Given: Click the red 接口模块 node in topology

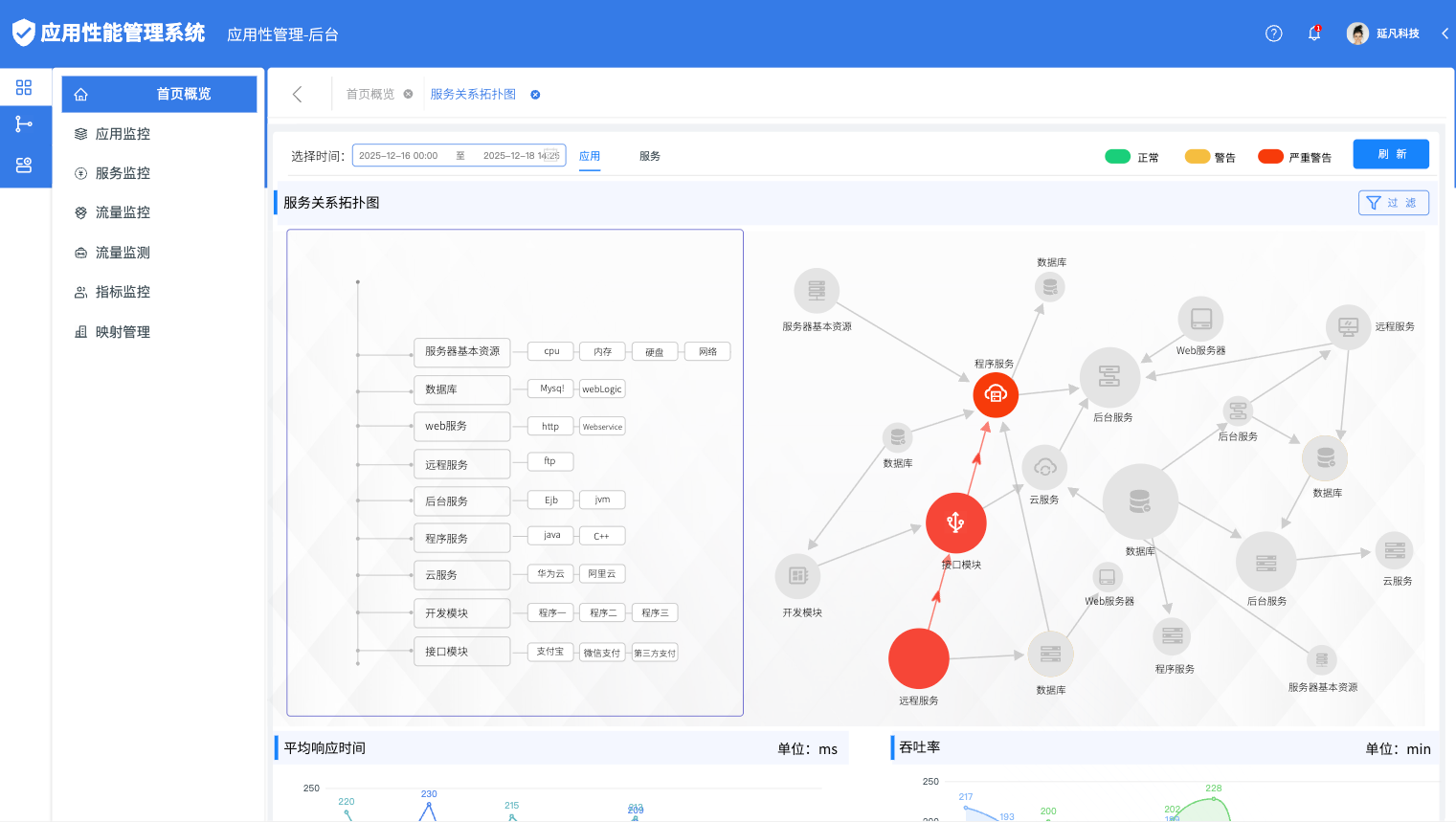Looking at the screenshot, I should tap(955, 522).
